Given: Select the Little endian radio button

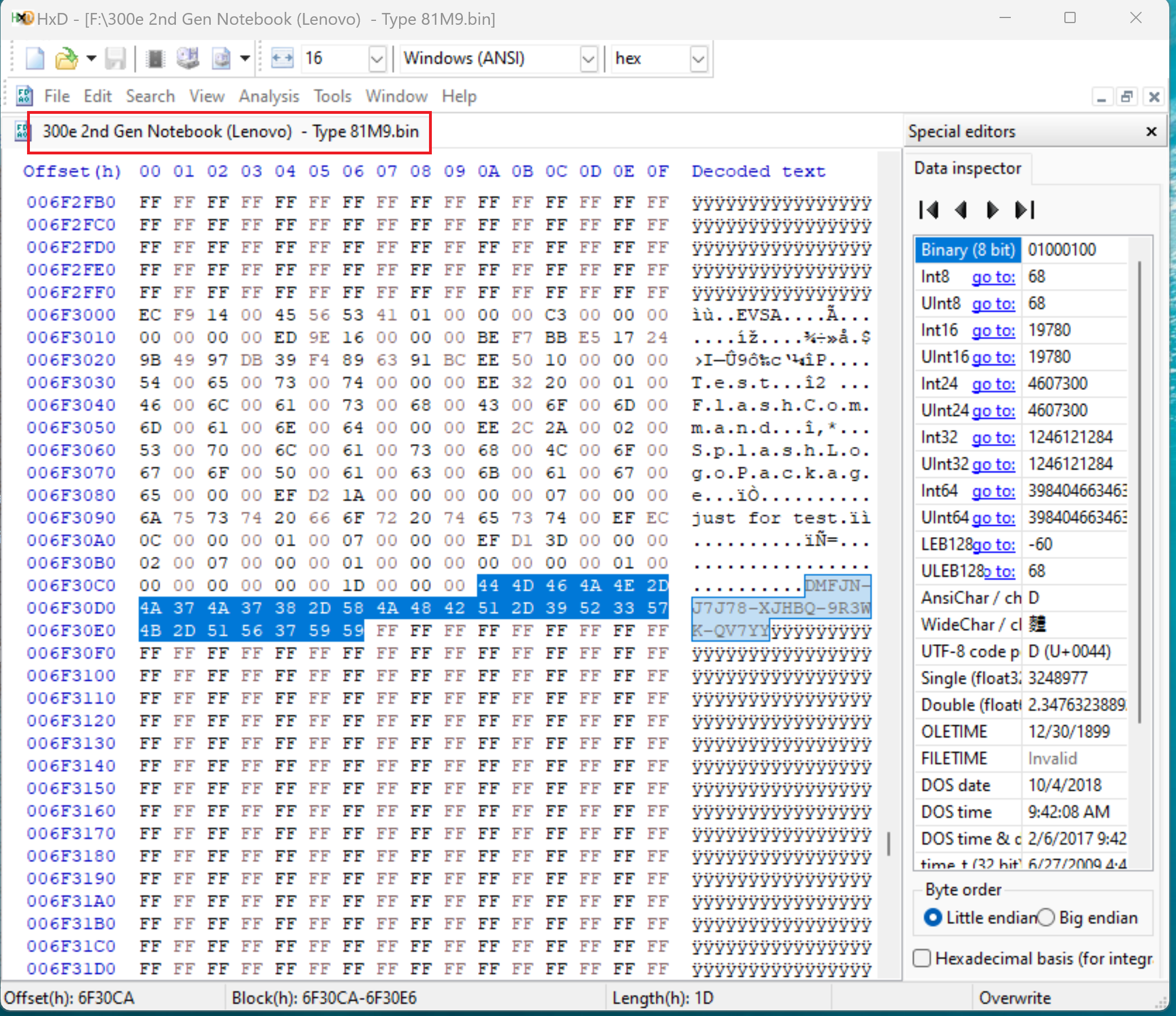Looking at the screenshot, I should tap(932, 917).
